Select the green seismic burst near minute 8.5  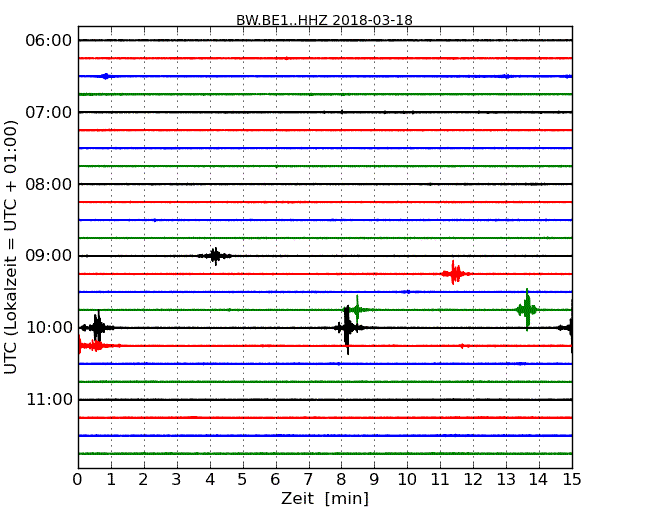click(x=357, y=309)
